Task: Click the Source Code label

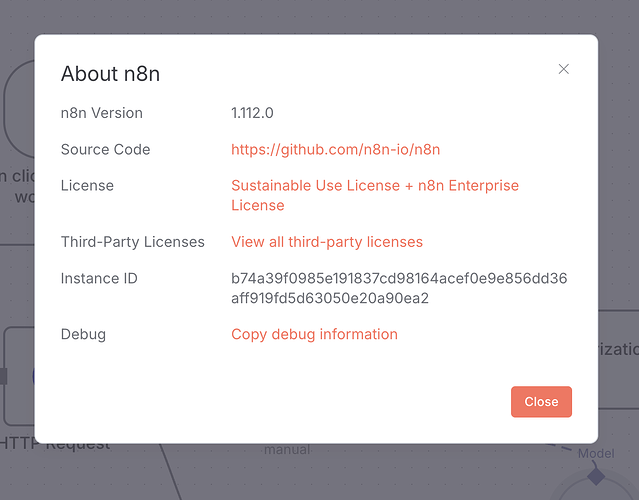Action: (105, 149)
